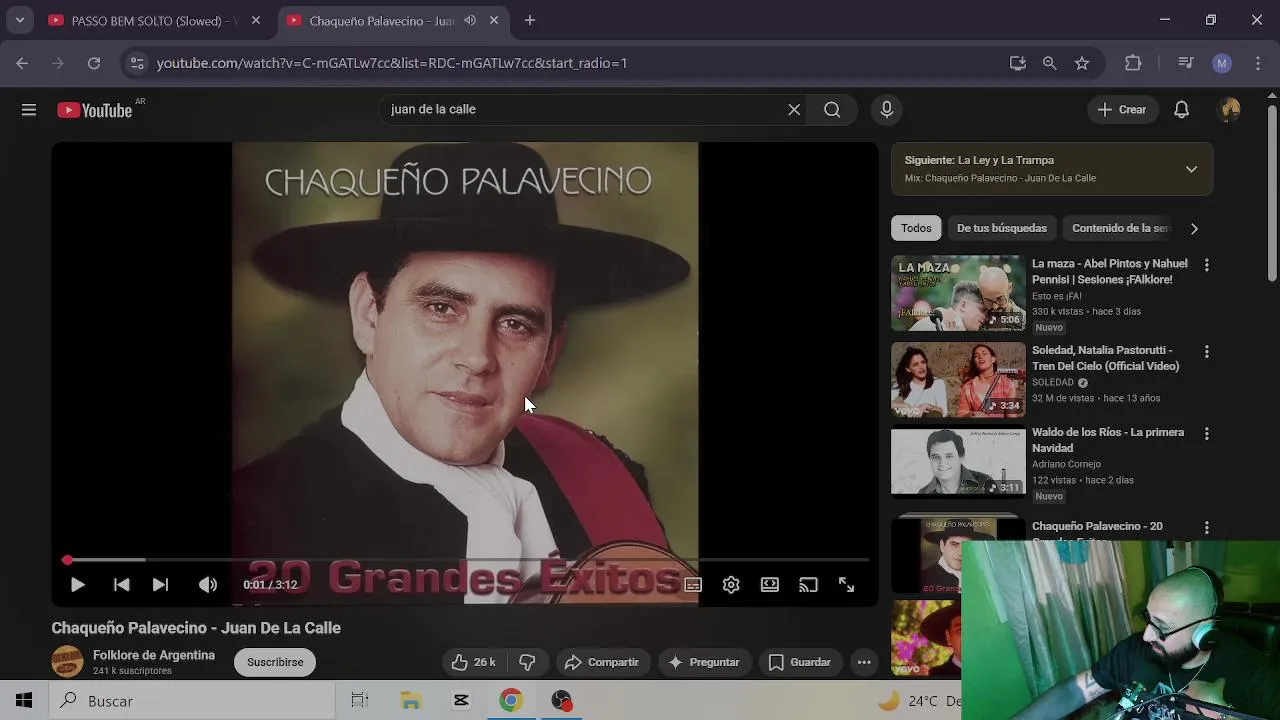Enter fullscreen mode

coord(846,585)
